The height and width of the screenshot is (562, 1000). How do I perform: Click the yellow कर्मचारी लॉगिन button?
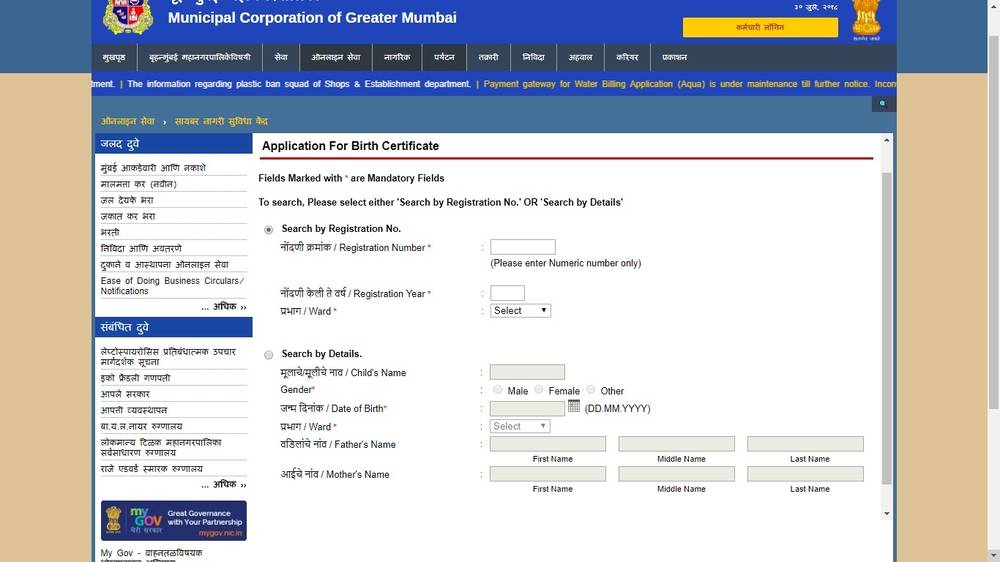(760, 27)
